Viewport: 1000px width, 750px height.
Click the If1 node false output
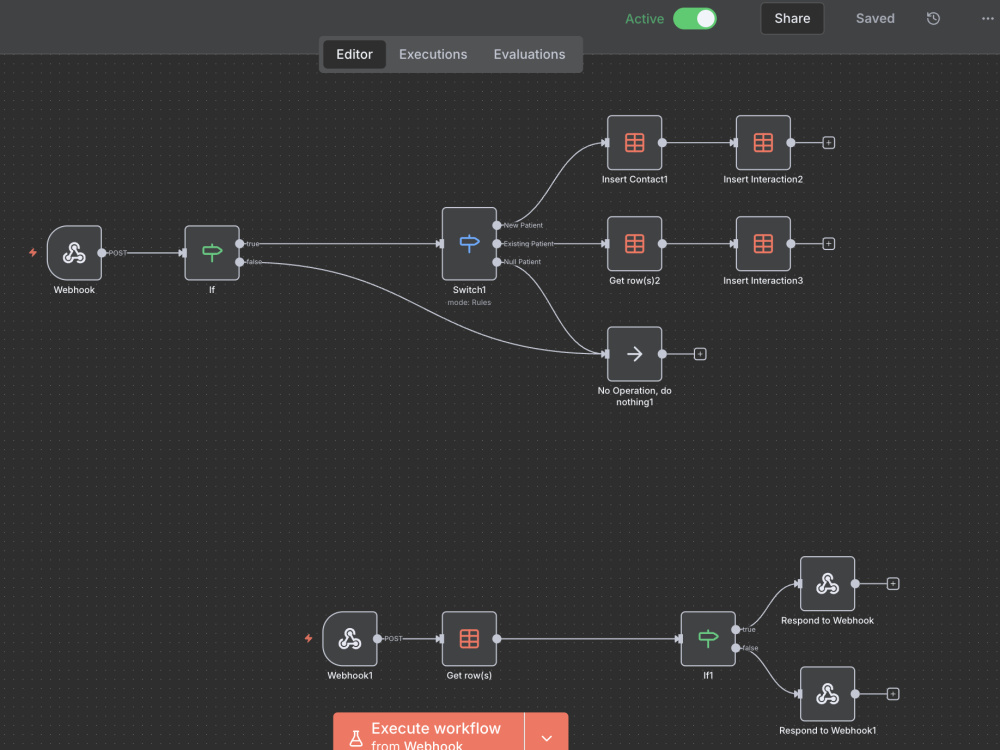736,648
